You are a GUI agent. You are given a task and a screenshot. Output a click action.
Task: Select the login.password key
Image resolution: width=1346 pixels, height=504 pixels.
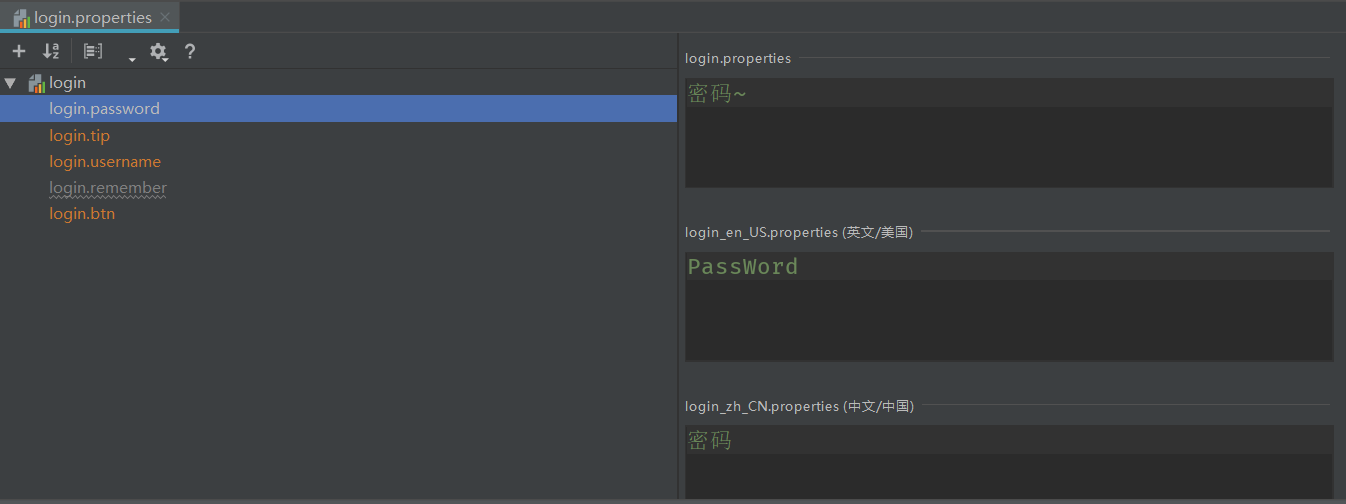(x=104, y=109)
